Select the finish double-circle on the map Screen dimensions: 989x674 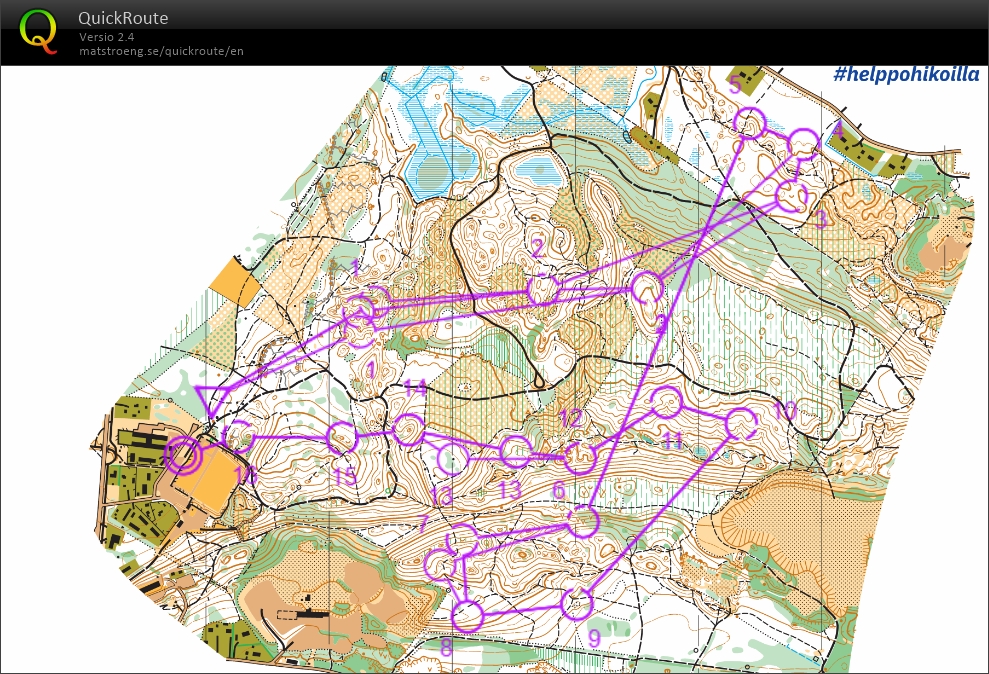(184, 454)
